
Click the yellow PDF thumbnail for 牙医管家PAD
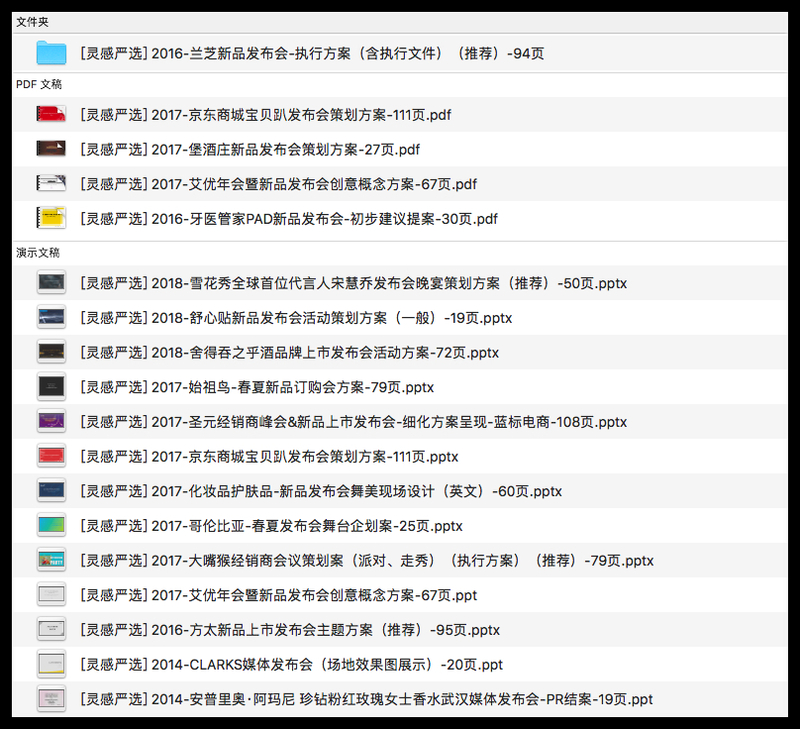tap(51, 218)
